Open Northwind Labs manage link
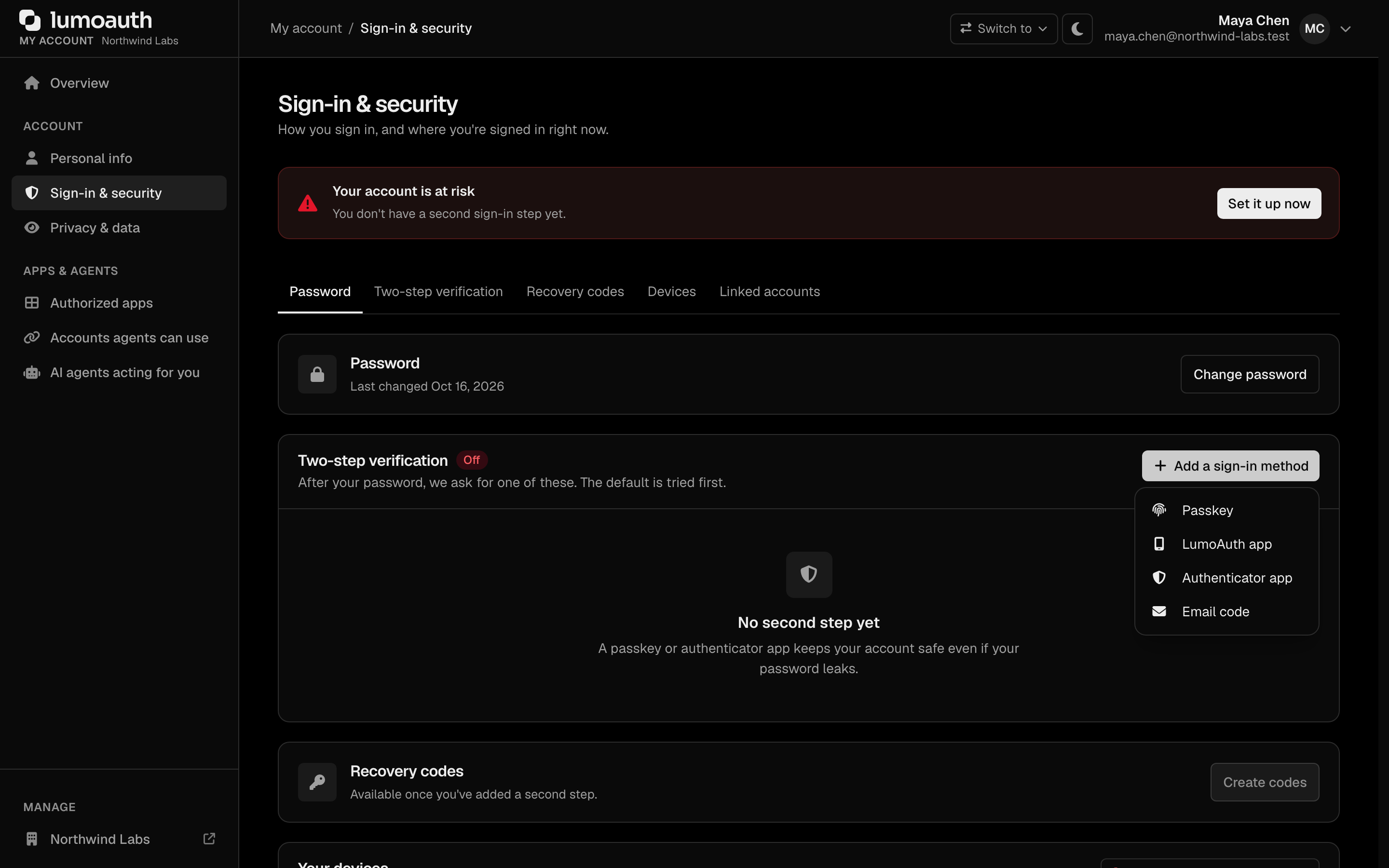 pos(119,839)
